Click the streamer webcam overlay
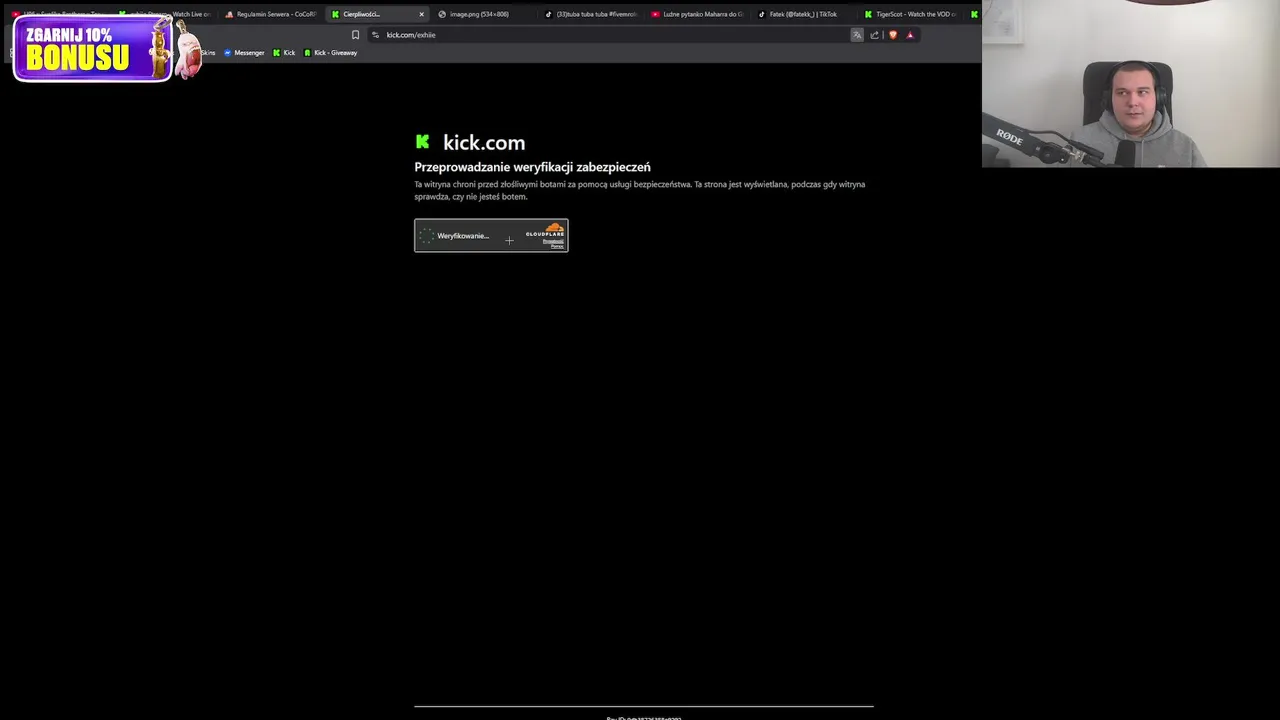 point(1131,83)
